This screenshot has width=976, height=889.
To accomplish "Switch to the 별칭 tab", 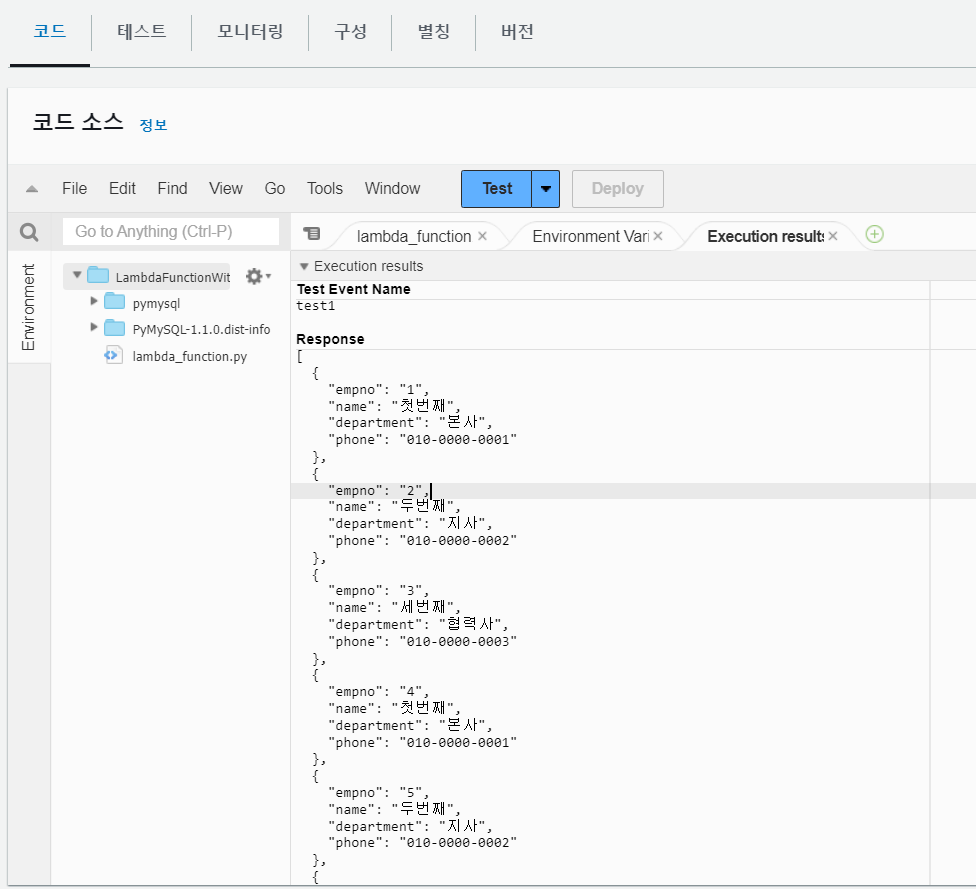I will pos(434,31).
